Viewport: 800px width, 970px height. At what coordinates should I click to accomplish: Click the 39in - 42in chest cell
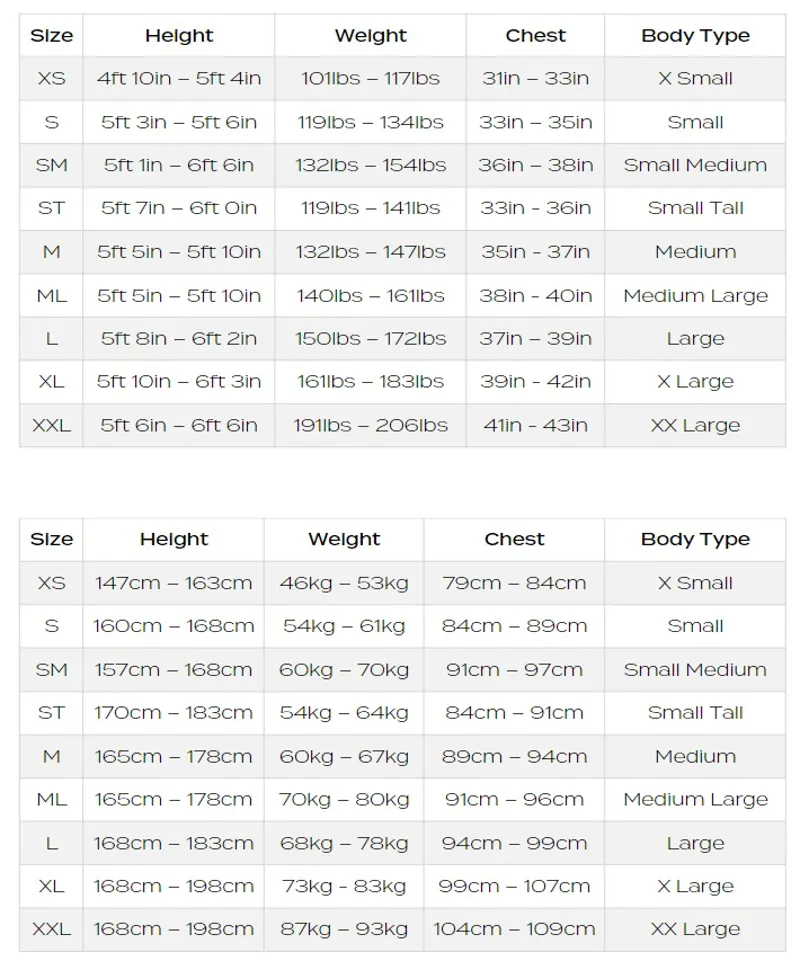pos(535,381)
